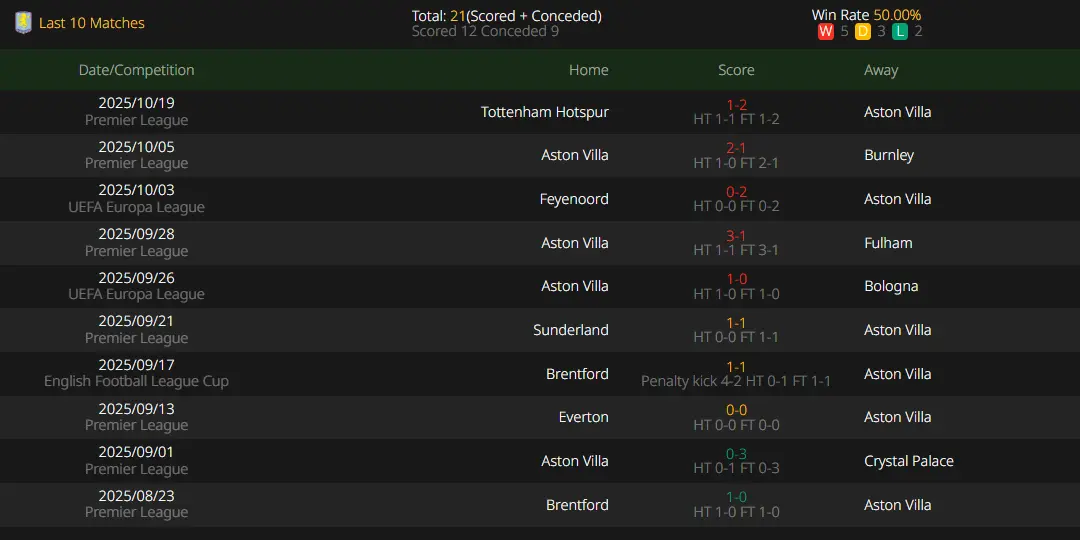
Task: Click the red W wins badge
Action: [x=825, y=32]
